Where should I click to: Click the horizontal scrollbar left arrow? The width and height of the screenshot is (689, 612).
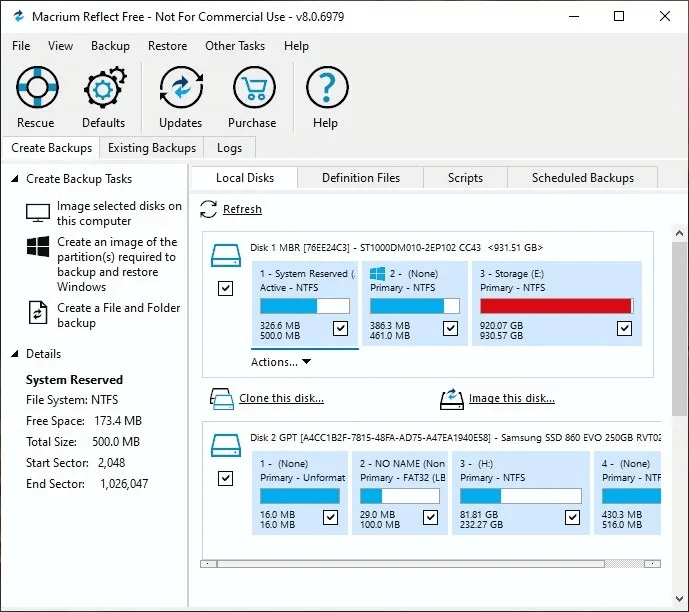[x=208, y=564]
